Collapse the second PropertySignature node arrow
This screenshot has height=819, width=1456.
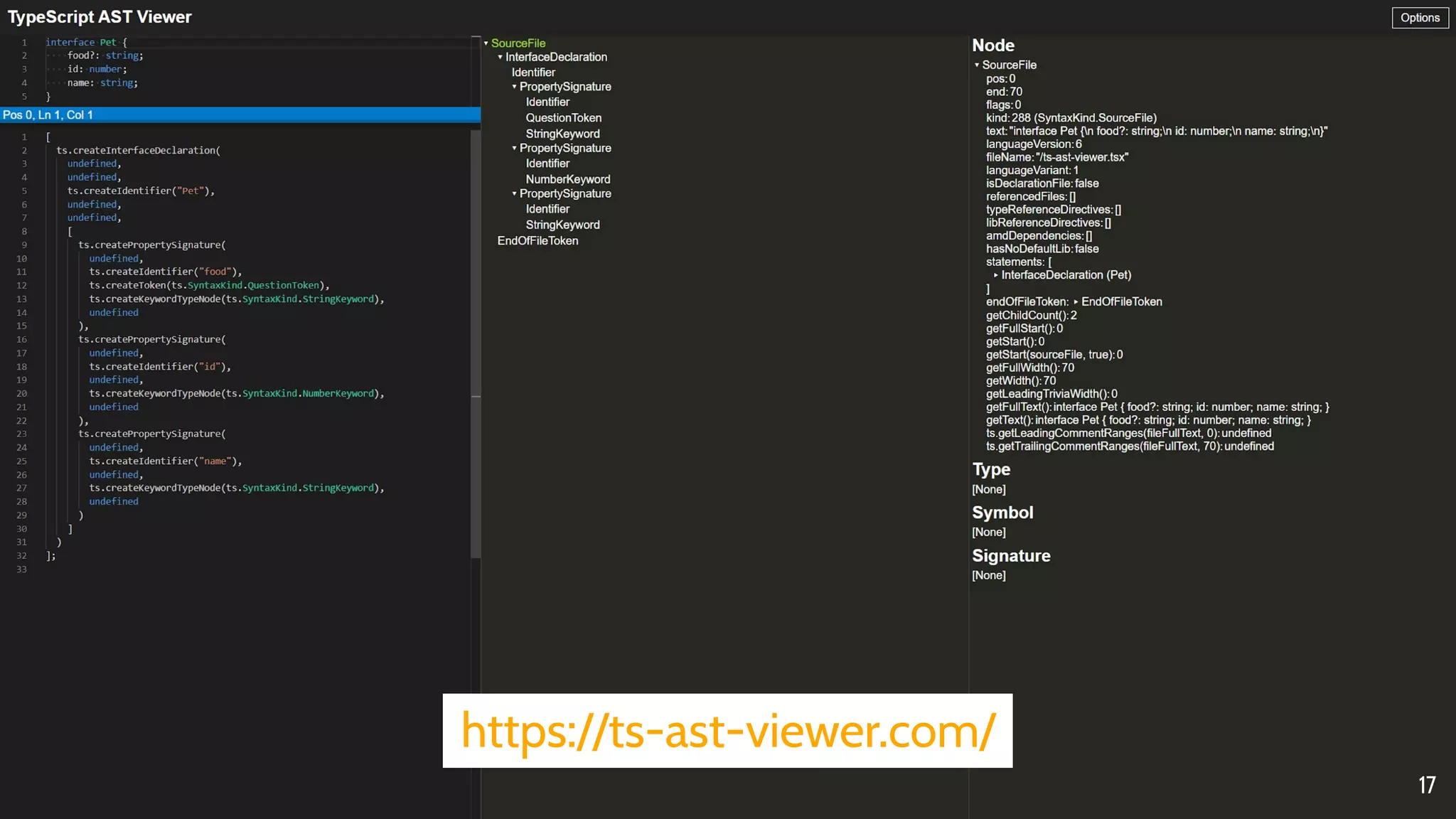[515, 148]
